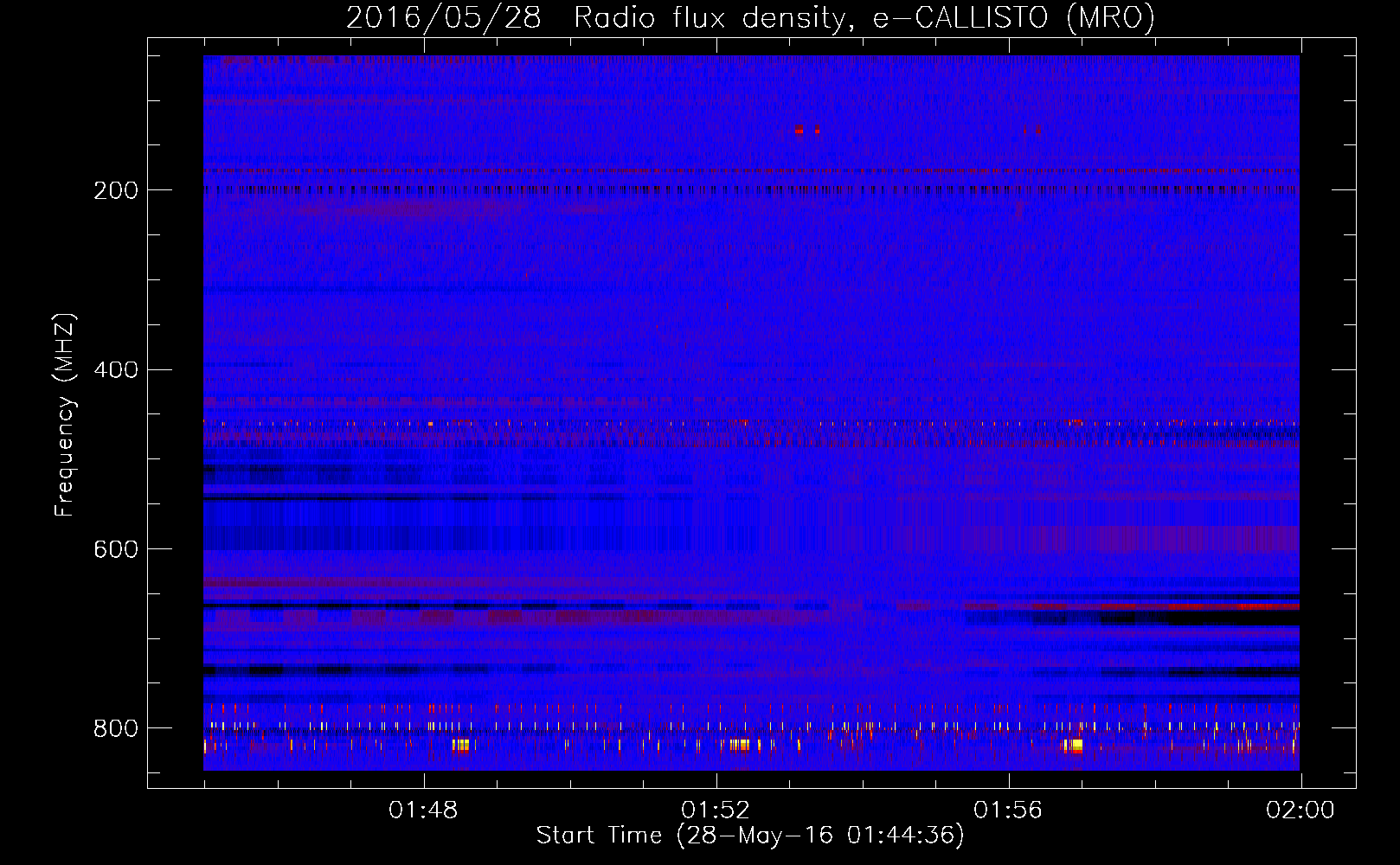The height and width of the screenshot is (865, 1400).
Task: Click the 01:52 time tick label
Action: [x=716, y=811]
